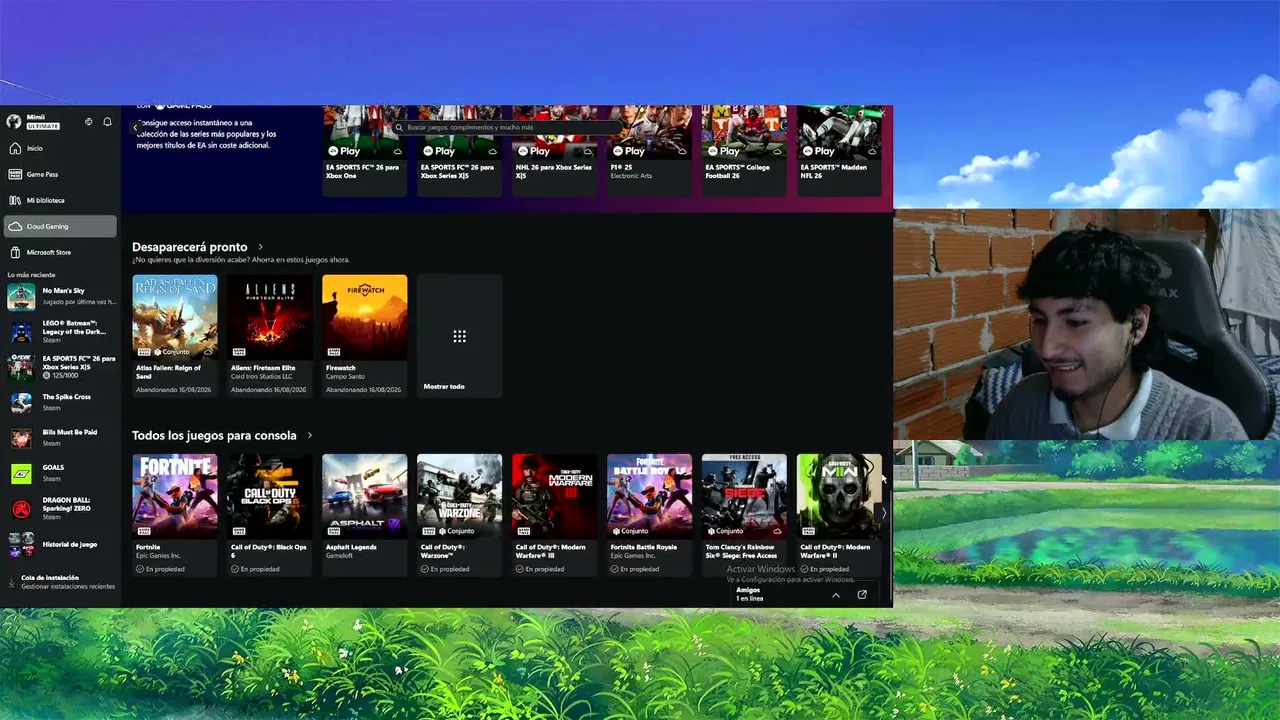Open EA SPORTS FC 26 recent sidebar entry
This screenshot has width=1280, height=720.
coord(60,367)
